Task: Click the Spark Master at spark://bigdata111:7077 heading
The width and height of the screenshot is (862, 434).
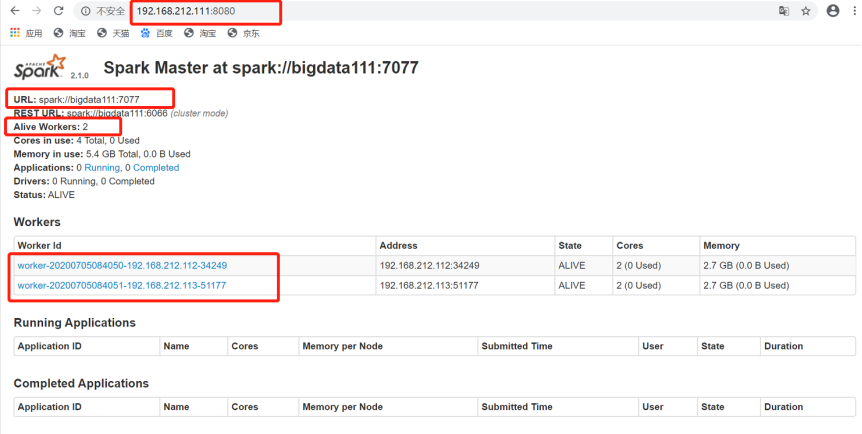Action: pyautogui.click(x=261, y=68)
